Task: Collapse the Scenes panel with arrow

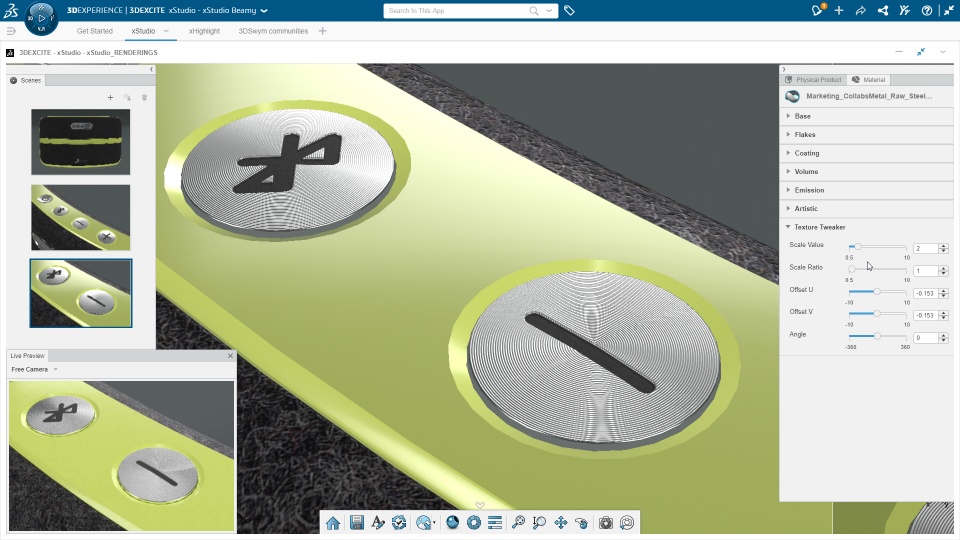Action: (x=151, y=69)
